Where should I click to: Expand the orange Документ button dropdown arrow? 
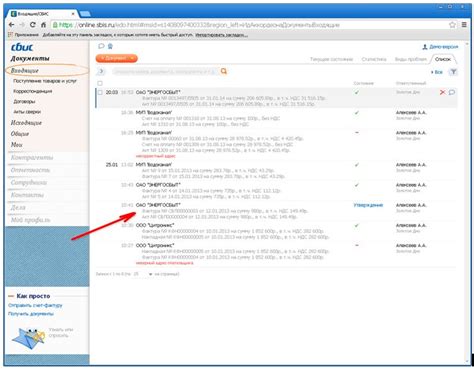(132, 58)
